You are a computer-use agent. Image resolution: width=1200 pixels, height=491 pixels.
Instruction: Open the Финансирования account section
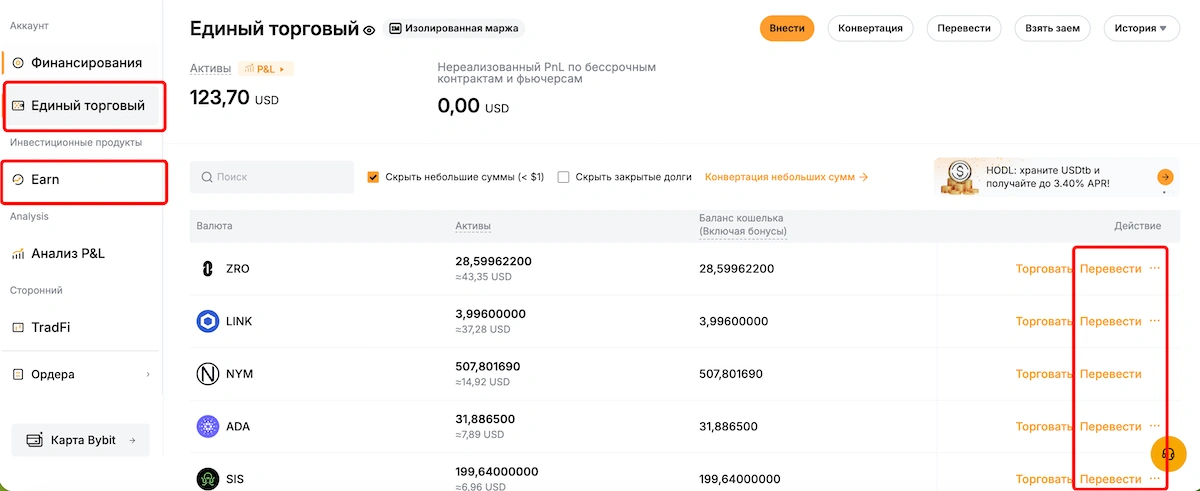point(84,63)
